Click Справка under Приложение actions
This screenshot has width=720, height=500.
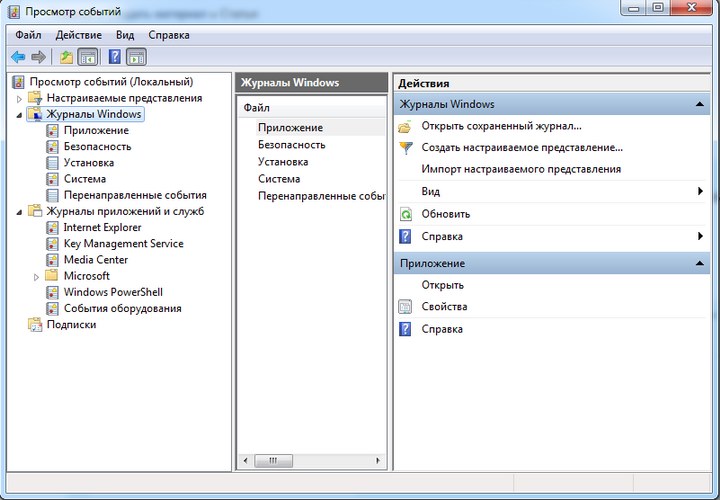[442, 329]
